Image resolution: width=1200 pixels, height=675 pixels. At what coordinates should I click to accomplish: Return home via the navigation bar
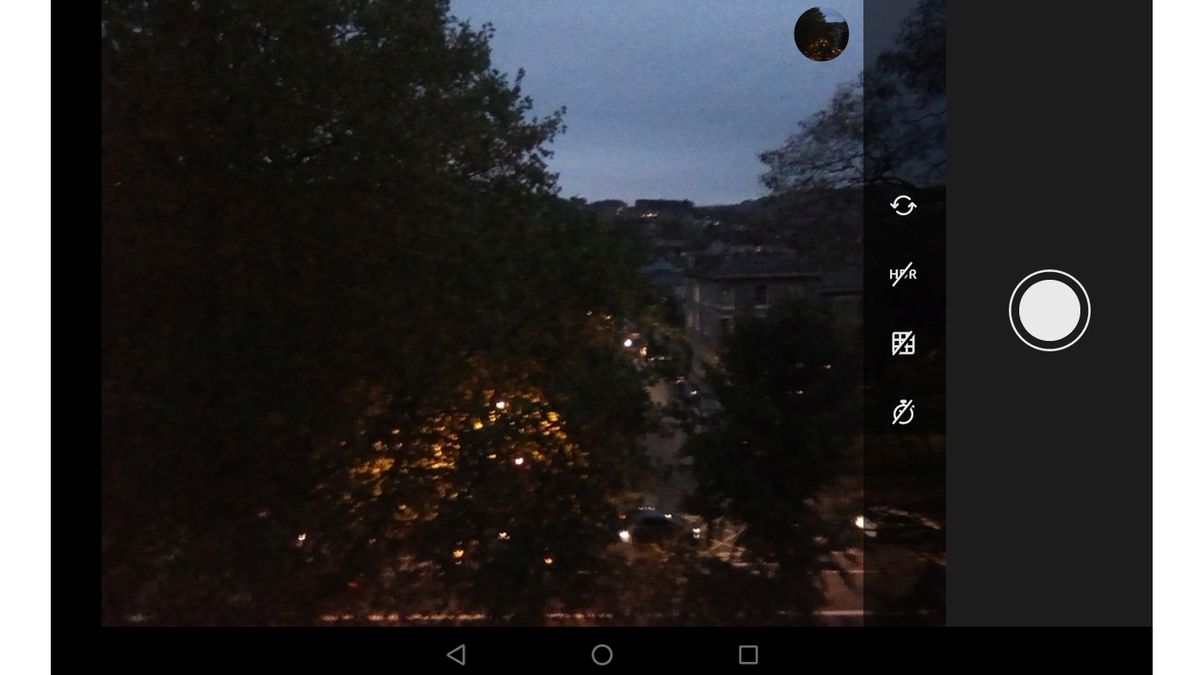tap(601, 652)
